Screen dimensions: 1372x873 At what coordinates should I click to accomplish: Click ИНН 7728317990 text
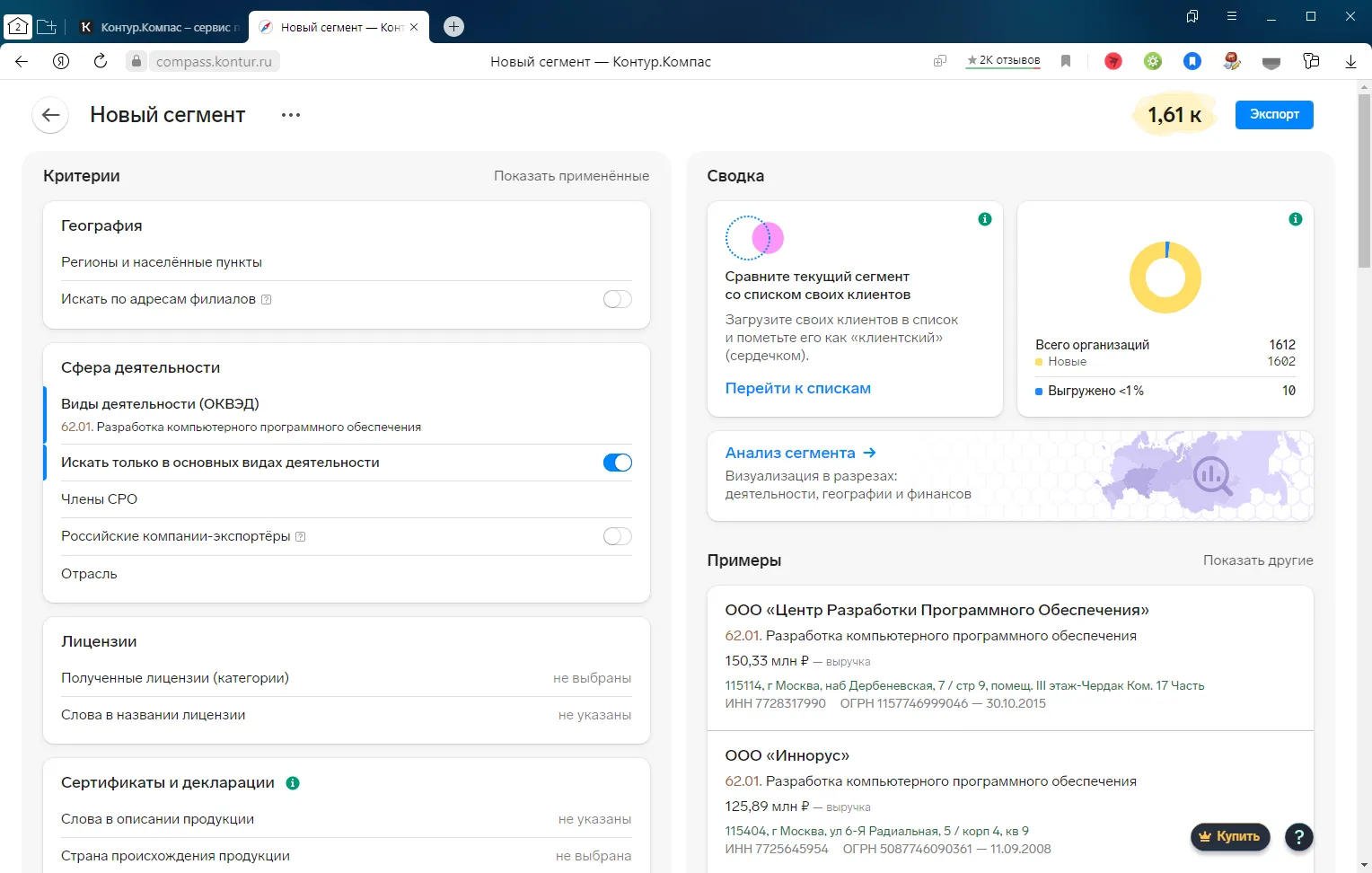click(x=775, y=703)
